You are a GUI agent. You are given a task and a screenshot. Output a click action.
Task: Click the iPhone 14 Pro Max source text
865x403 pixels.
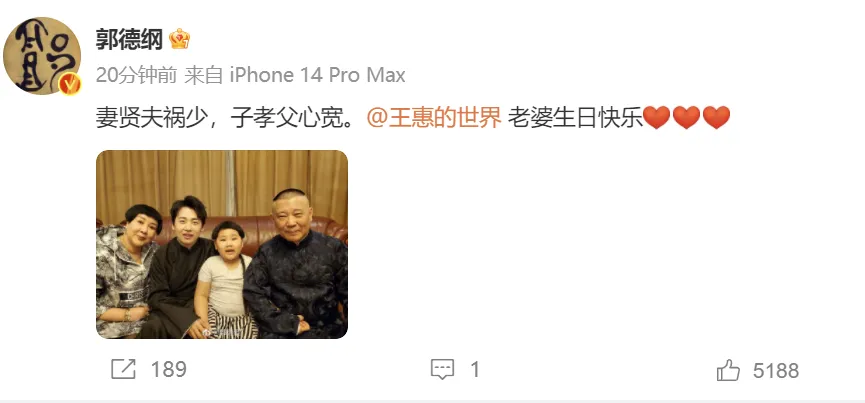[317, 75]
